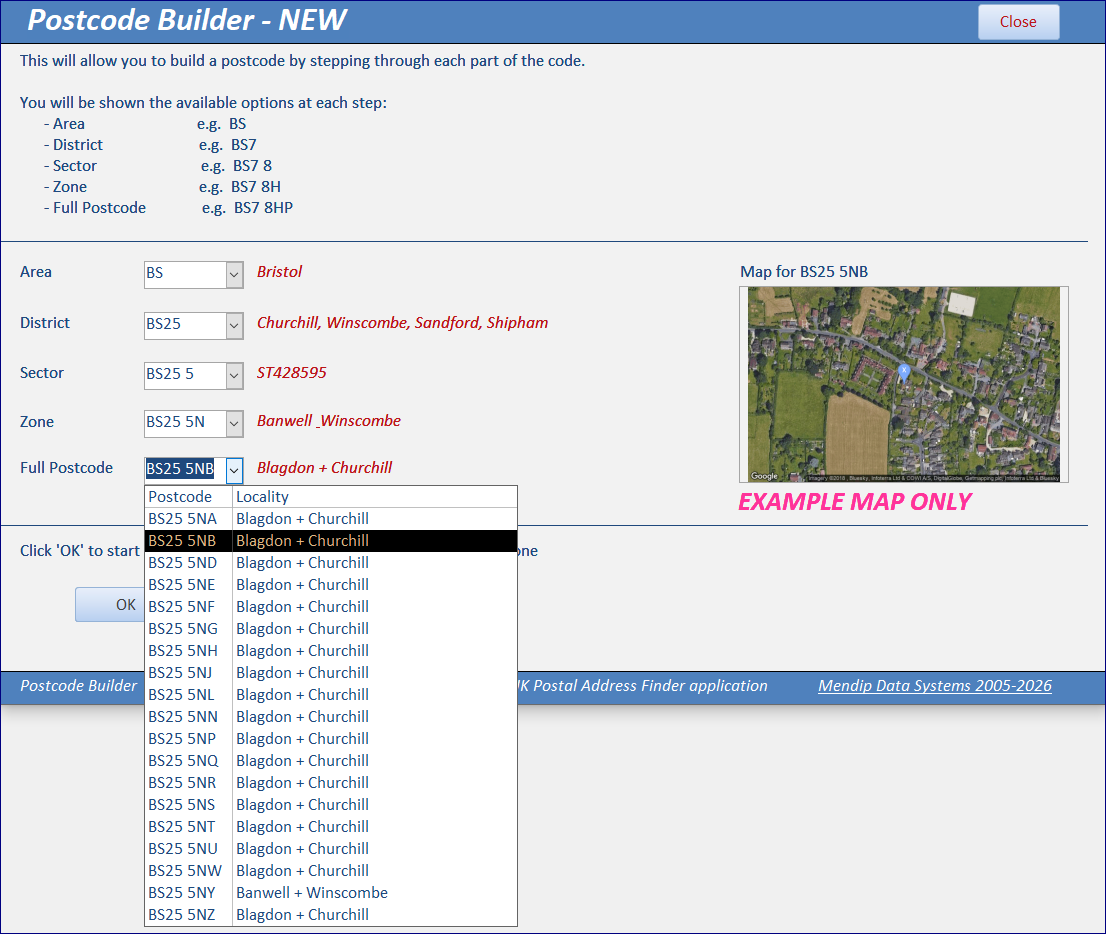Click the satellite map thumbnail
This screenshot has height=934, width=1106.
click(x=904, y=384)
